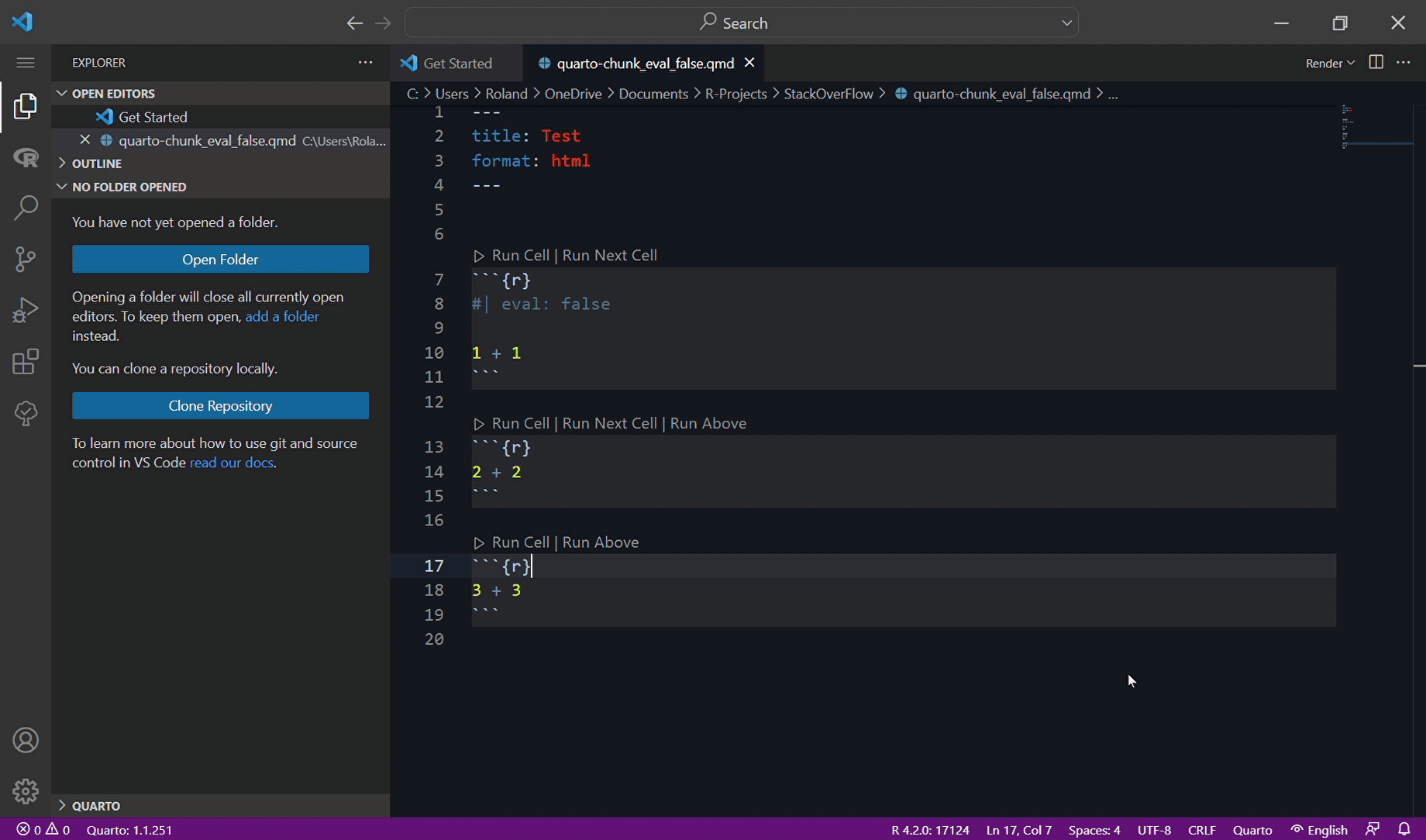Expand the Quarto section
This screenshot has width=1426, height=840.
[x=220, y=806]
